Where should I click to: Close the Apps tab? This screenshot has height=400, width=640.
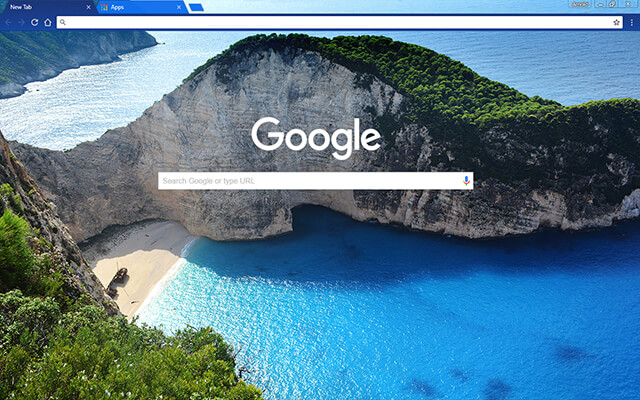[x=179, y=7]
